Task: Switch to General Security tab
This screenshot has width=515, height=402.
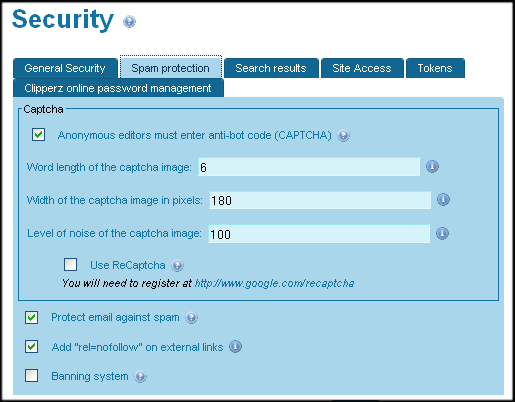Action: pos(65,68)
